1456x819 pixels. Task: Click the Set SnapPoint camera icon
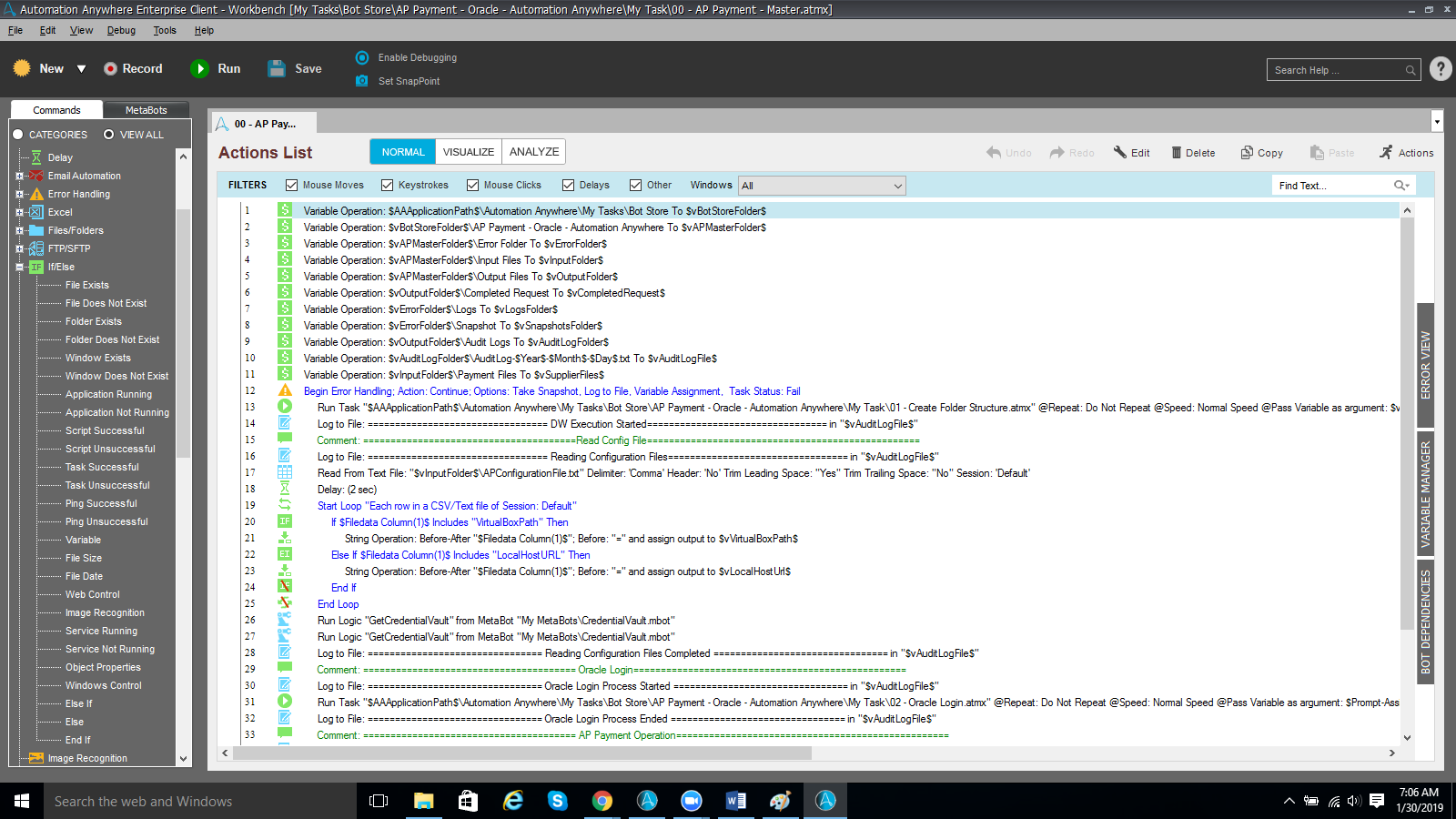point(361,81)
